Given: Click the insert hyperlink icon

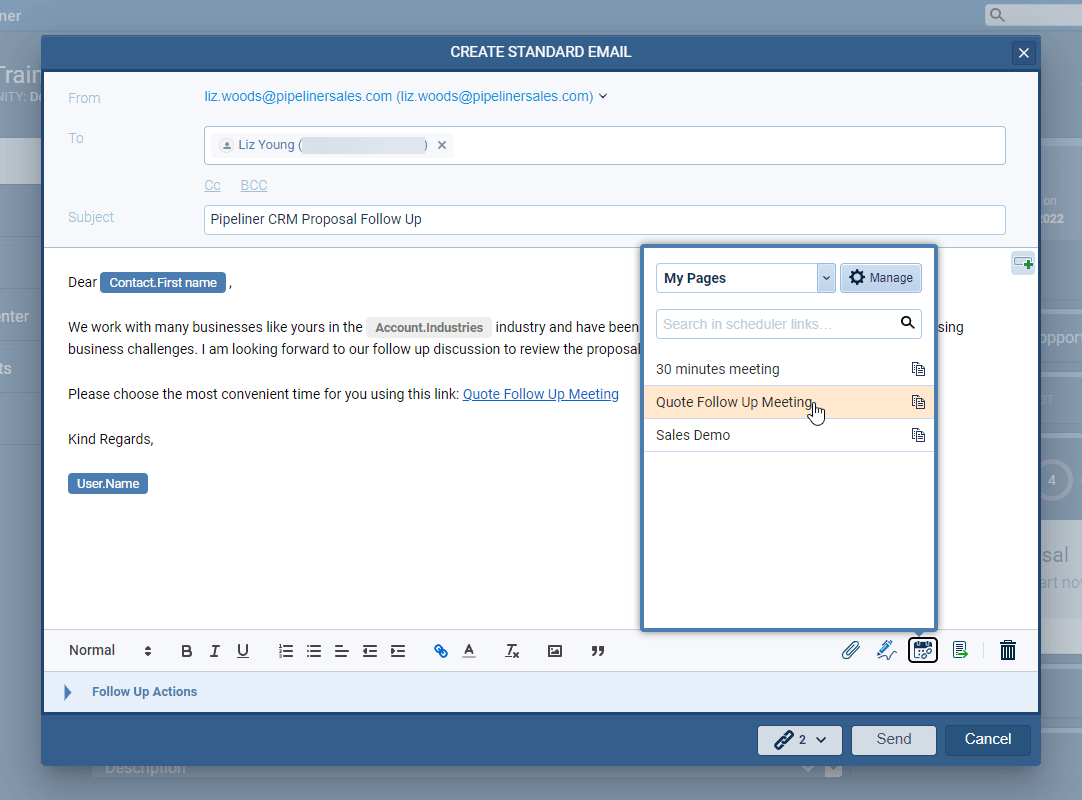Looking at the screenshot, I should [x=441, y=651].
